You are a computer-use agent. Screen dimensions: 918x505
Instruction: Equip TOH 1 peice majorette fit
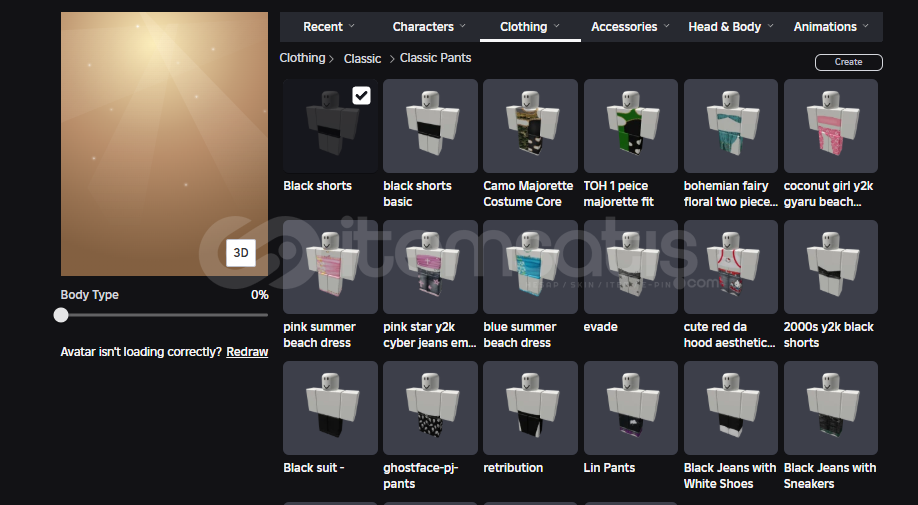tap(631, 126)
